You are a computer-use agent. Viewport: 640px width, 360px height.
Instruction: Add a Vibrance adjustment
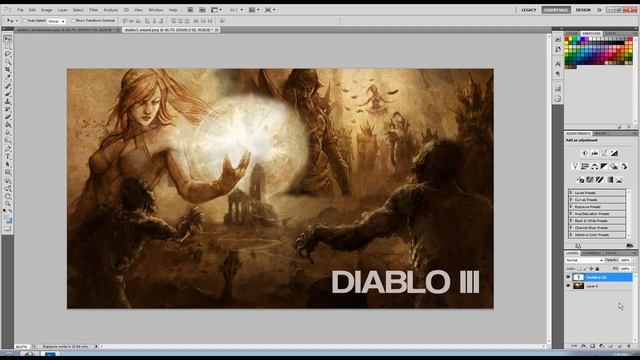[575, 166]
